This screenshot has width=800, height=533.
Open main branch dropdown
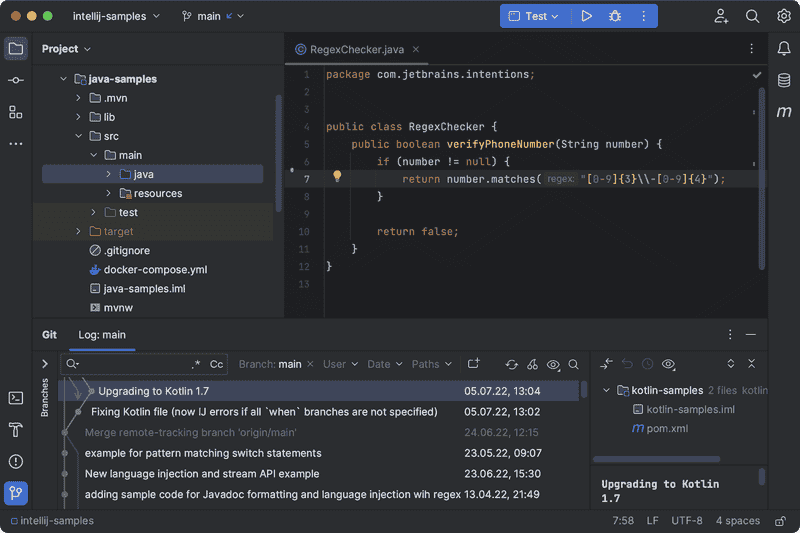[x=213, y=16]
